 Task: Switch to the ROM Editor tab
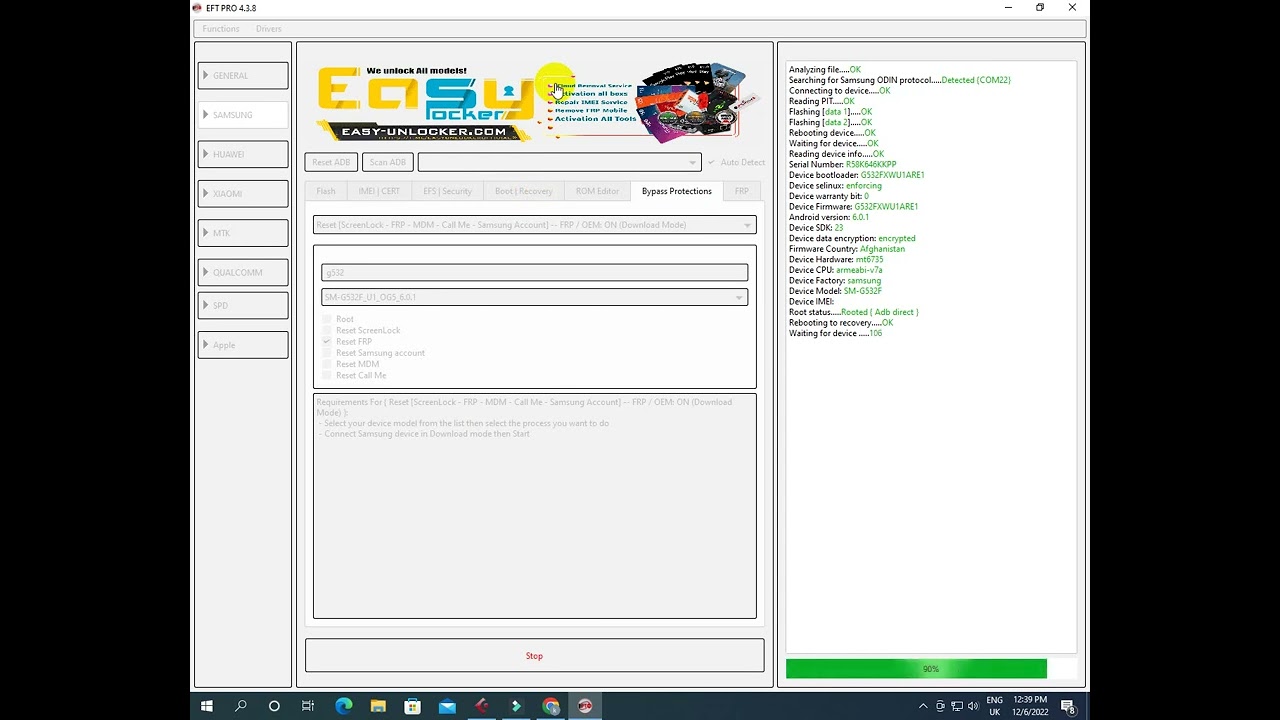coord(597,191)
